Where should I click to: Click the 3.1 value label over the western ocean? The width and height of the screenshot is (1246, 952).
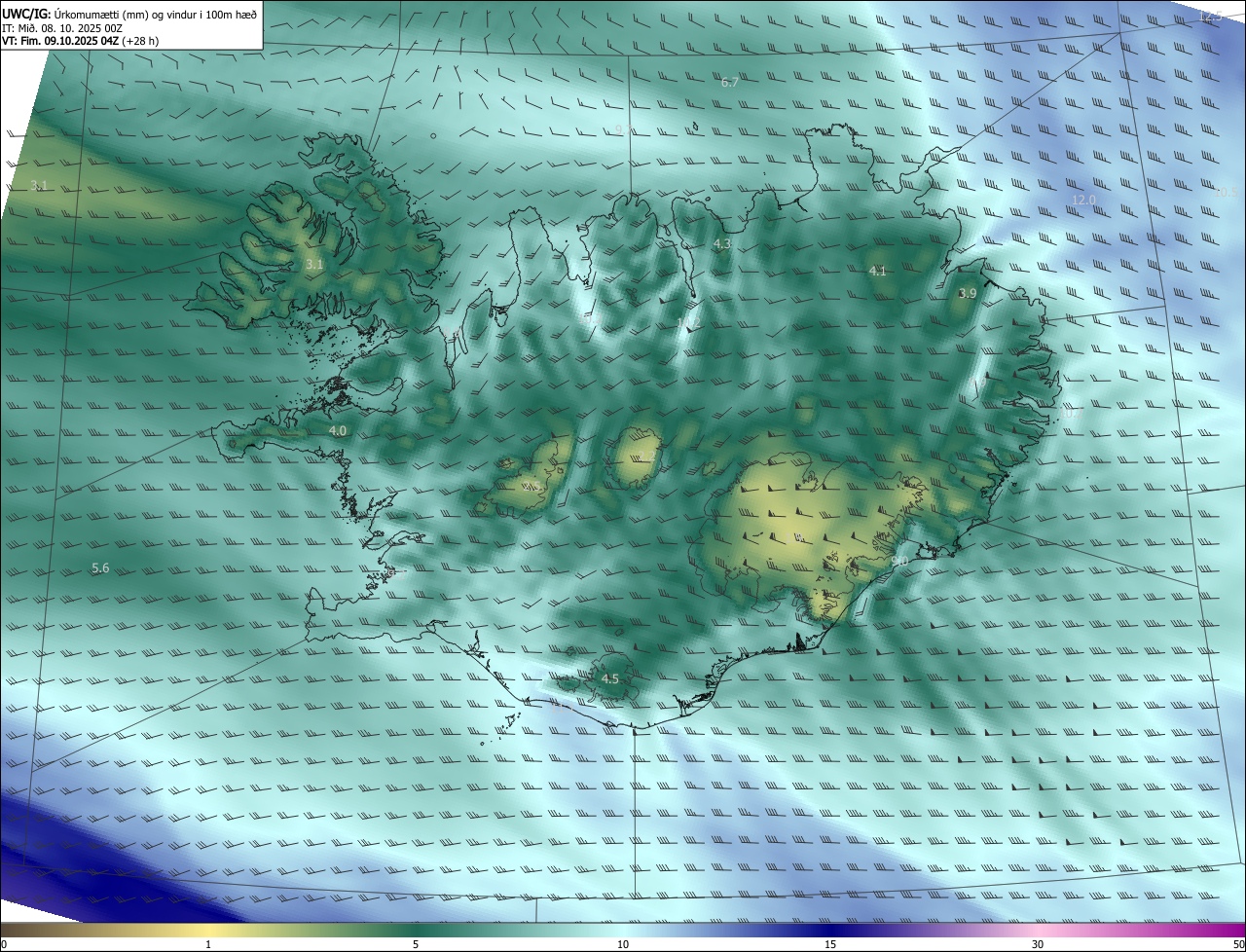[x=39, y=185]
